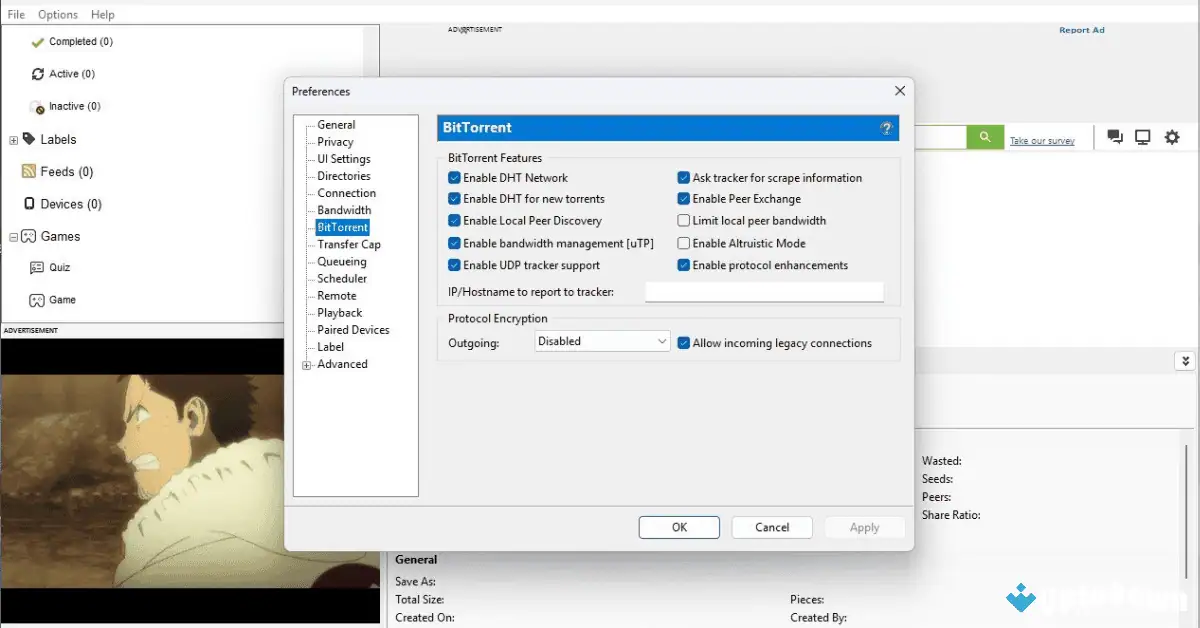Click the remote devices monitor icon
Image resolution: width=1200 pixels, height=628 pixels.
[1142, 137]
